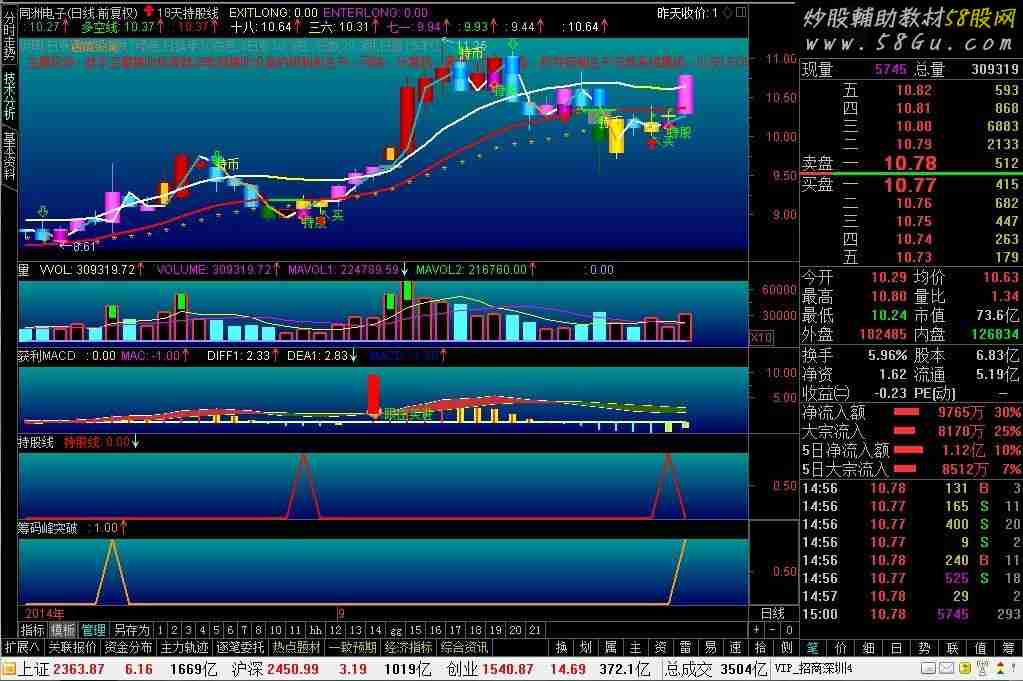Select the 笔 tab under the trade list
1023x681 pixels.
coord(813,647)
